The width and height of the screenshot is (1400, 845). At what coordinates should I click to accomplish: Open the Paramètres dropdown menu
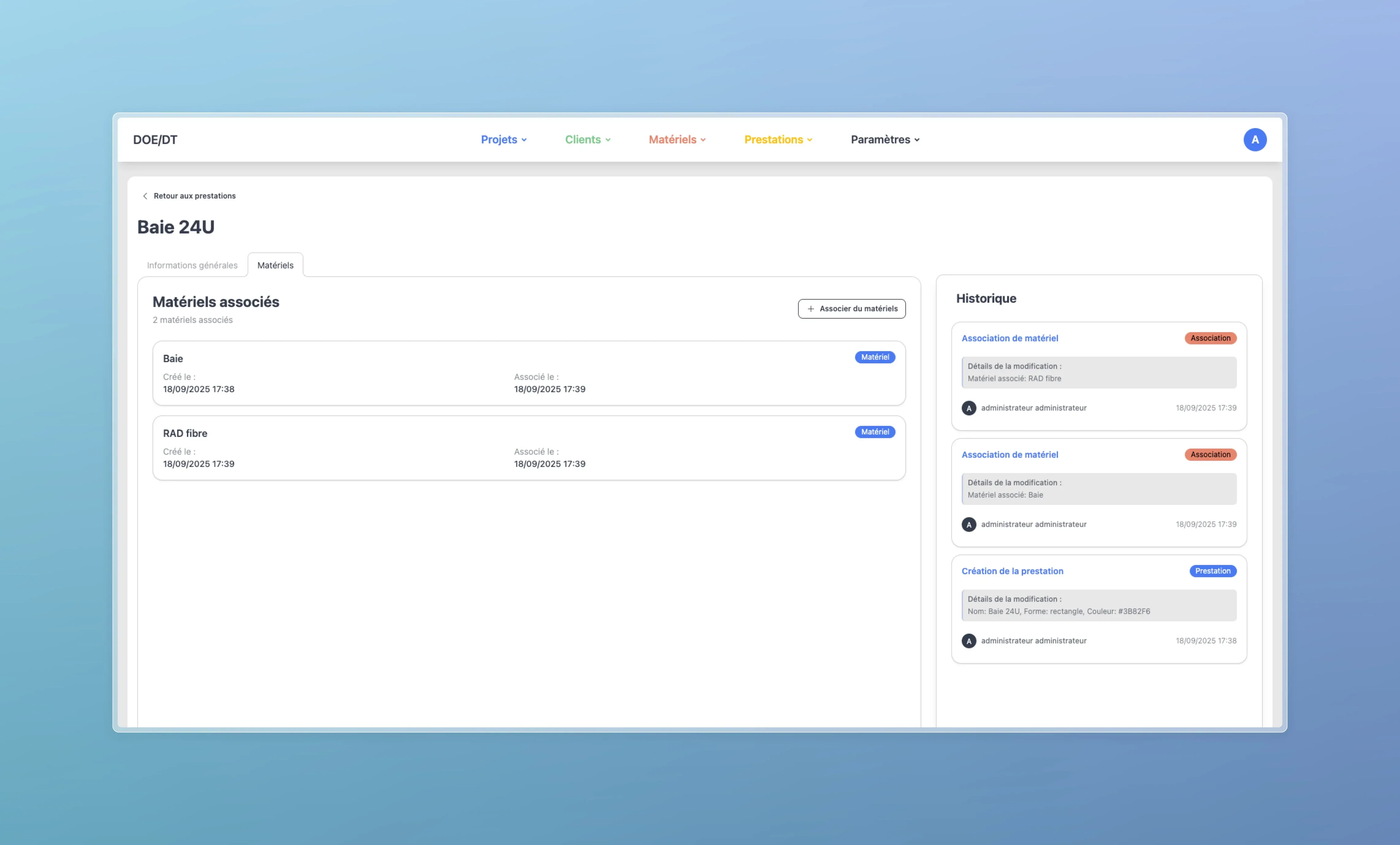[x=885, y=140]
